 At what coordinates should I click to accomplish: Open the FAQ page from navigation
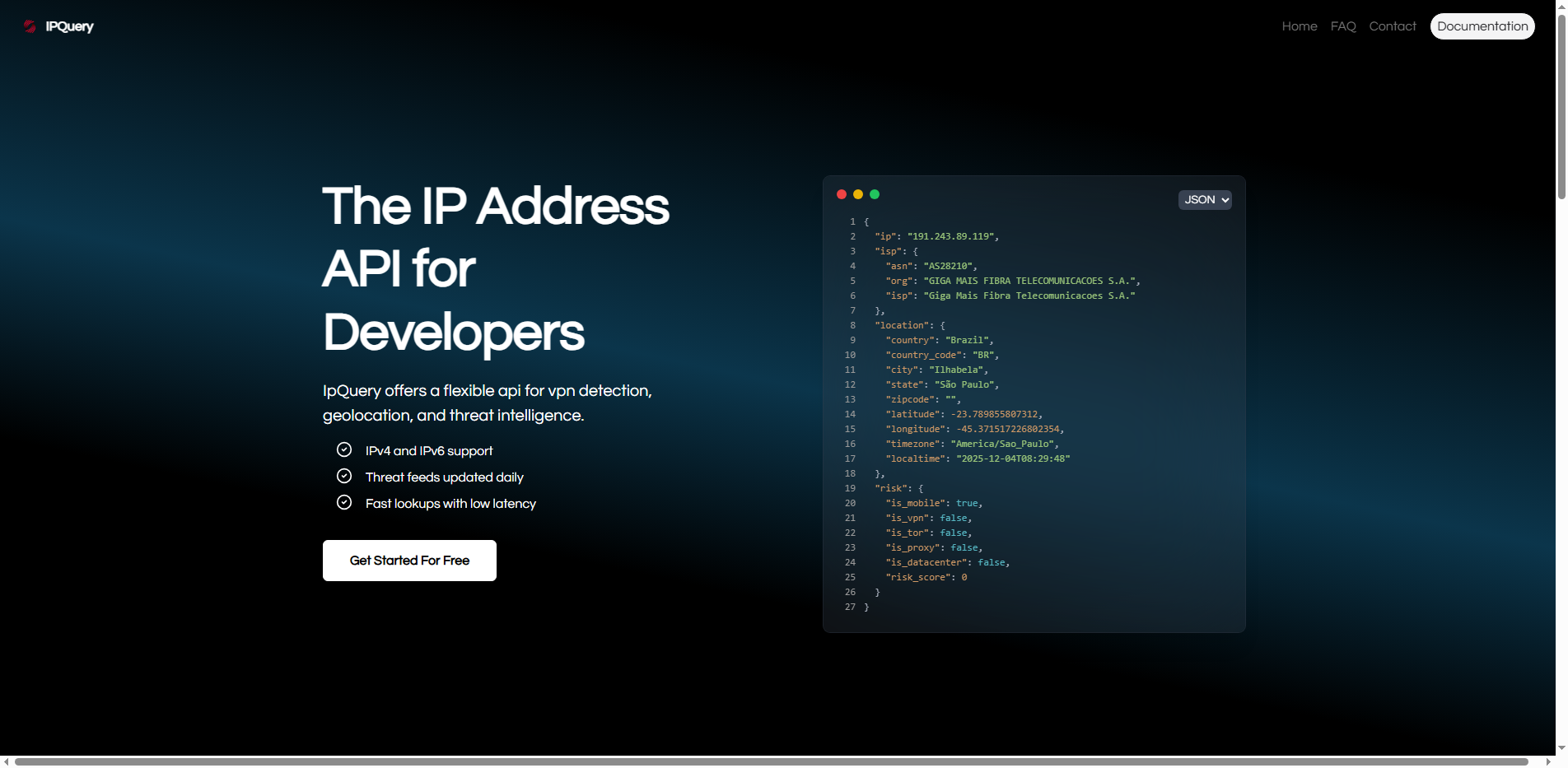coord(1342,26)
